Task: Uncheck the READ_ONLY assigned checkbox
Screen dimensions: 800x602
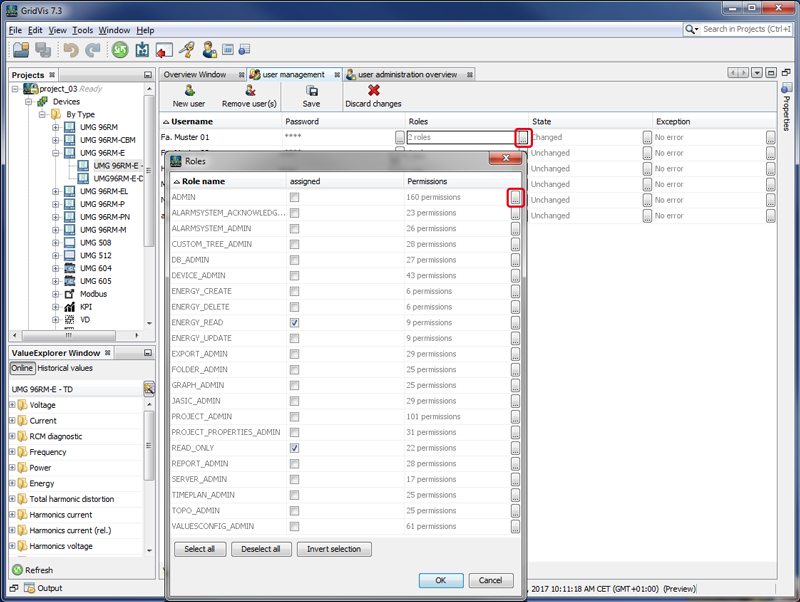Action: (294, 448)
